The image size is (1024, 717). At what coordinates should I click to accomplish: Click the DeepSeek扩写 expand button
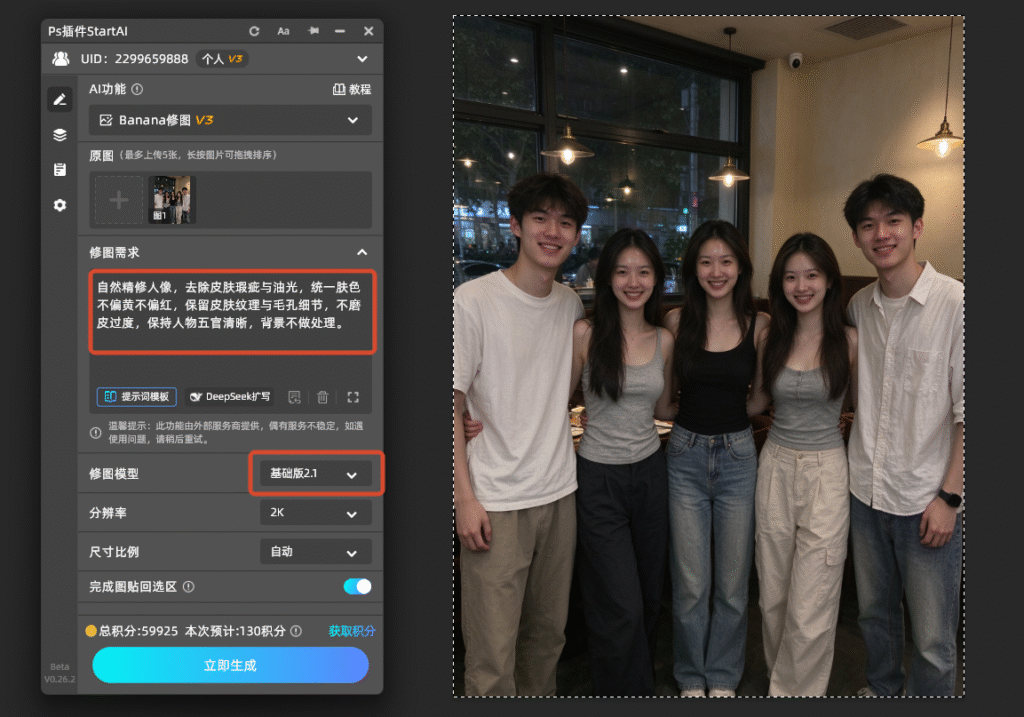[230, 397]
